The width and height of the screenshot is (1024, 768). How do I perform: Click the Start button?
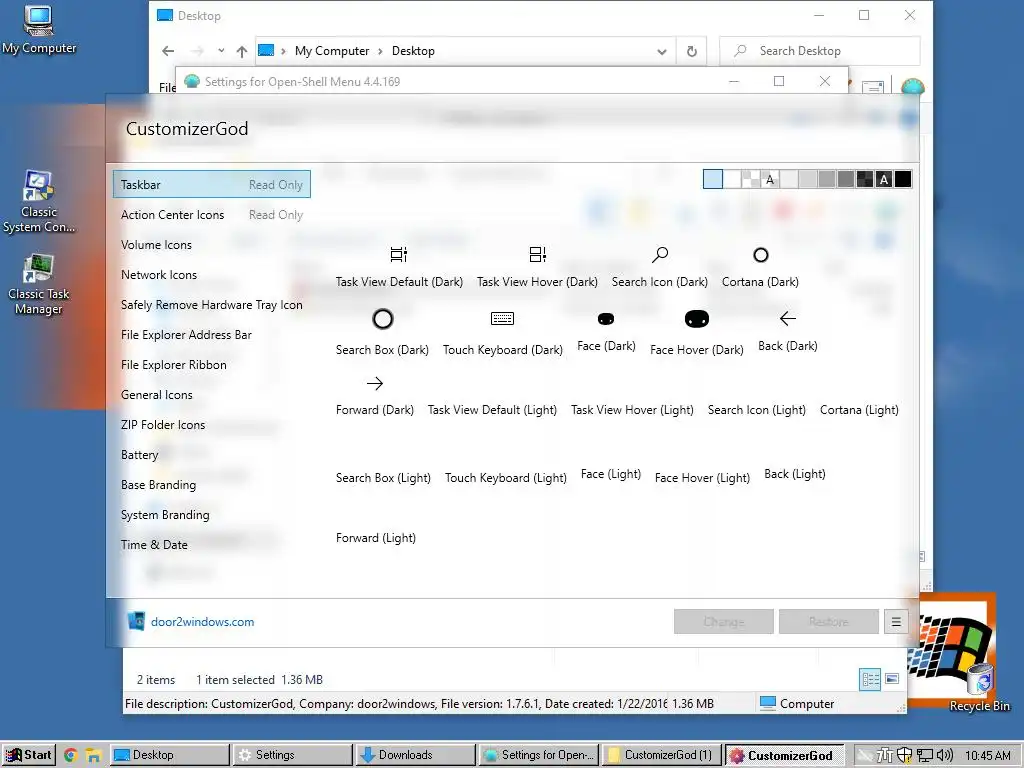[x=29, y=755]
